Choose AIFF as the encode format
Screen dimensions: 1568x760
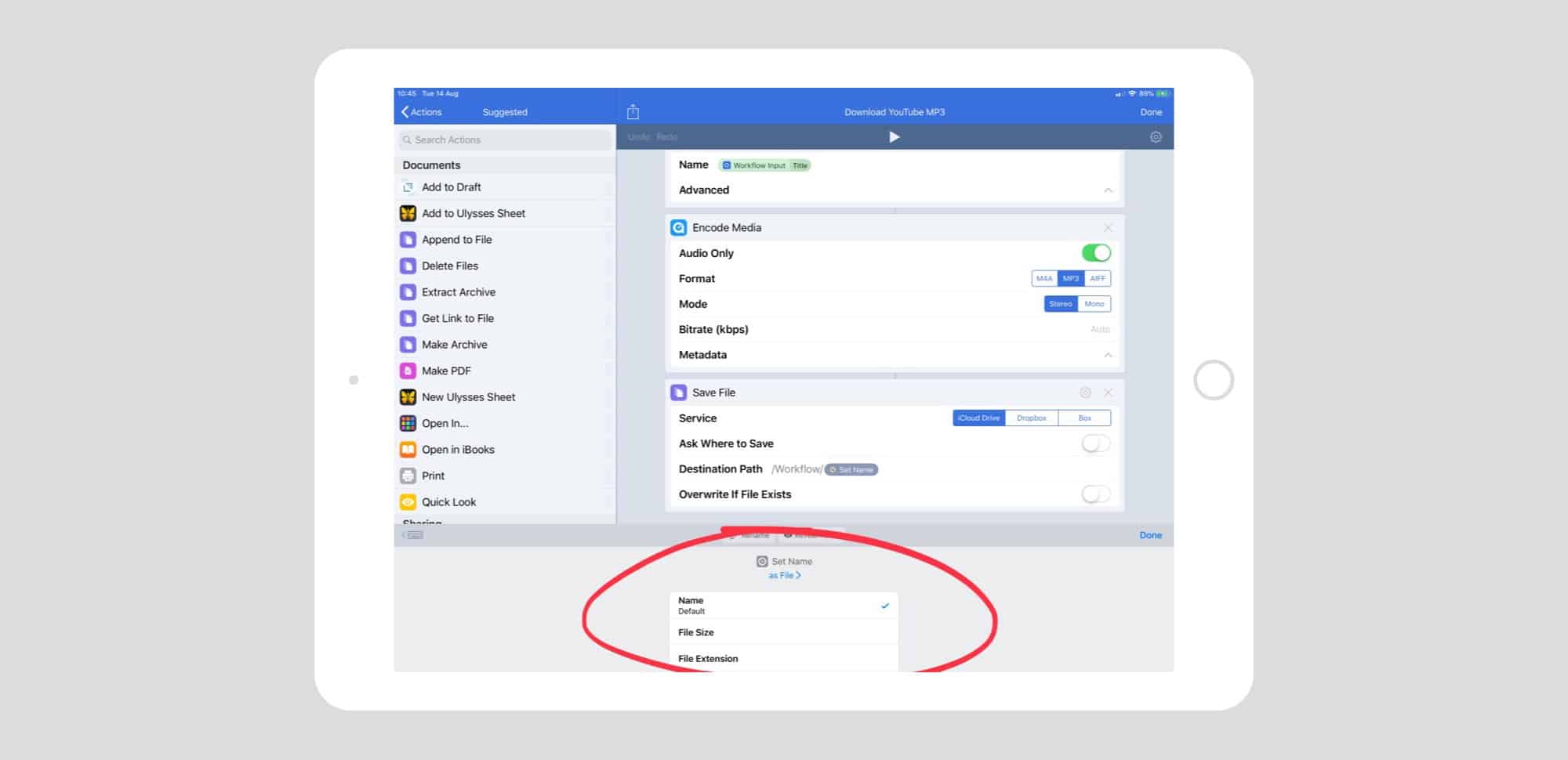pos(1098,278)
